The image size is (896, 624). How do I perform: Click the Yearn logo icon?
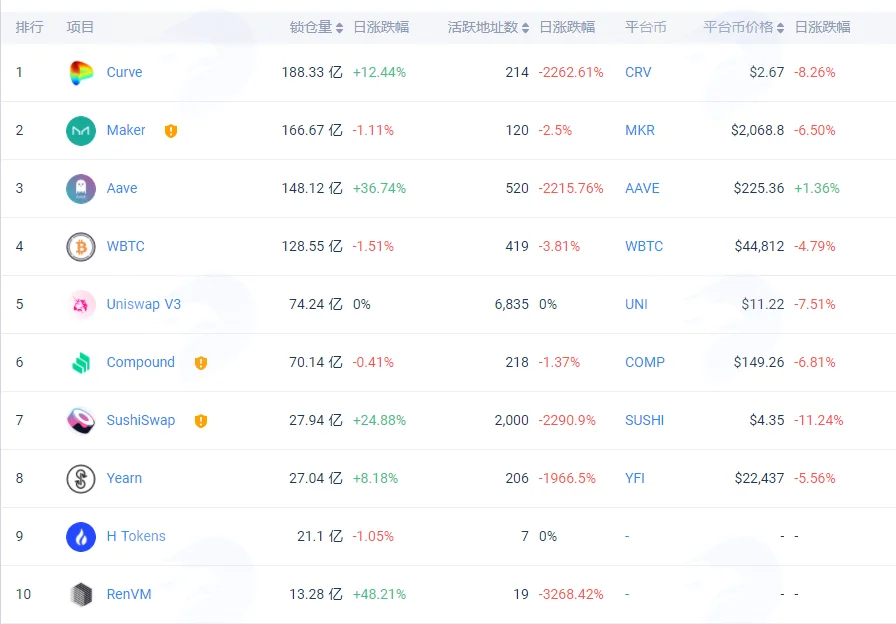(x=81, y=479)
